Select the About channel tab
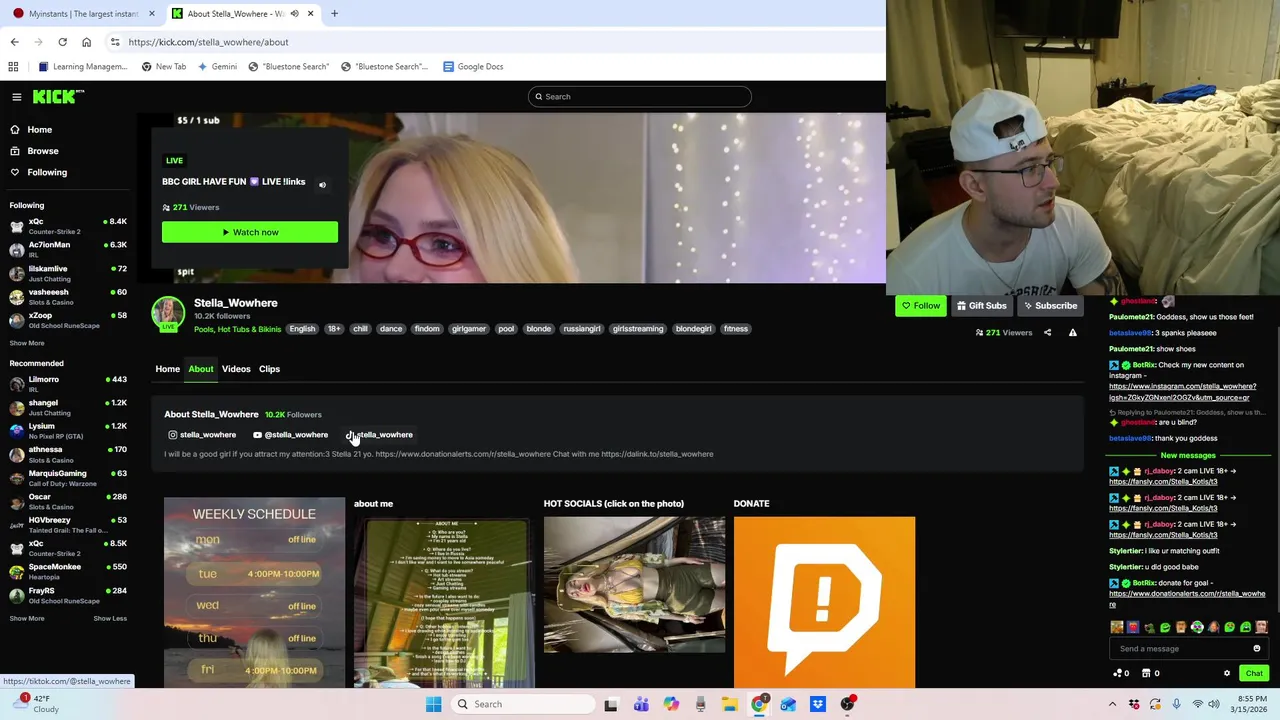Viewport: 1280px width, 720px height. [x=201, y=369]
